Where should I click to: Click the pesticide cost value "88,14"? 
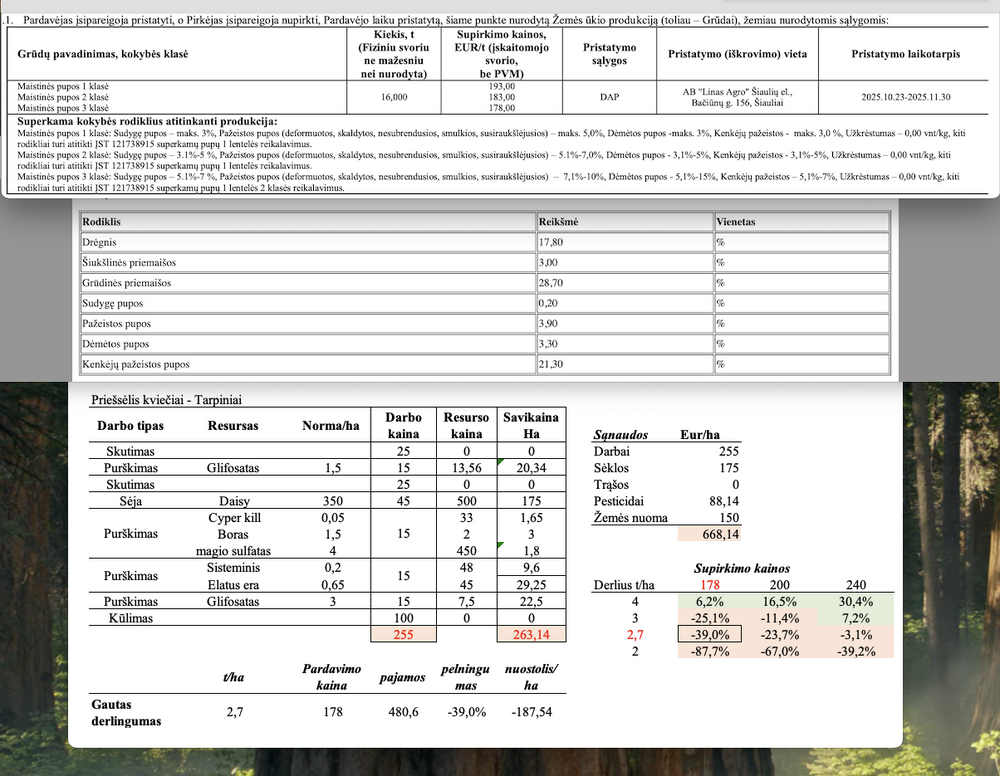(723, 501)
